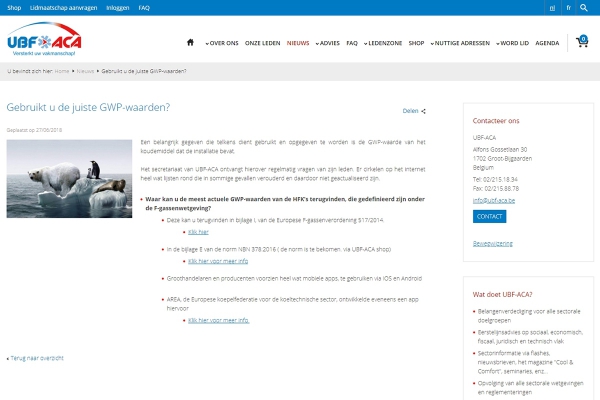
Task: Open the first 'Klik hier' link
Action: click(198, 232)
